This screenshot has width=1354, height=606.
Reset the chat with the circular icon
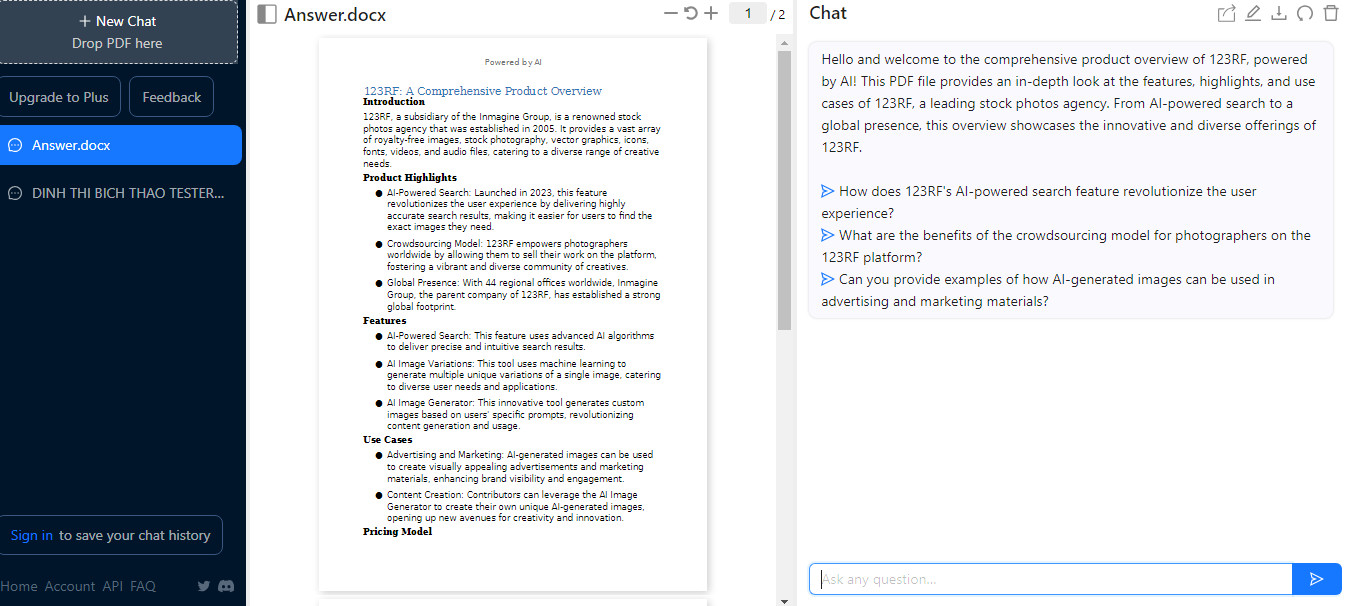point(1304,13)
